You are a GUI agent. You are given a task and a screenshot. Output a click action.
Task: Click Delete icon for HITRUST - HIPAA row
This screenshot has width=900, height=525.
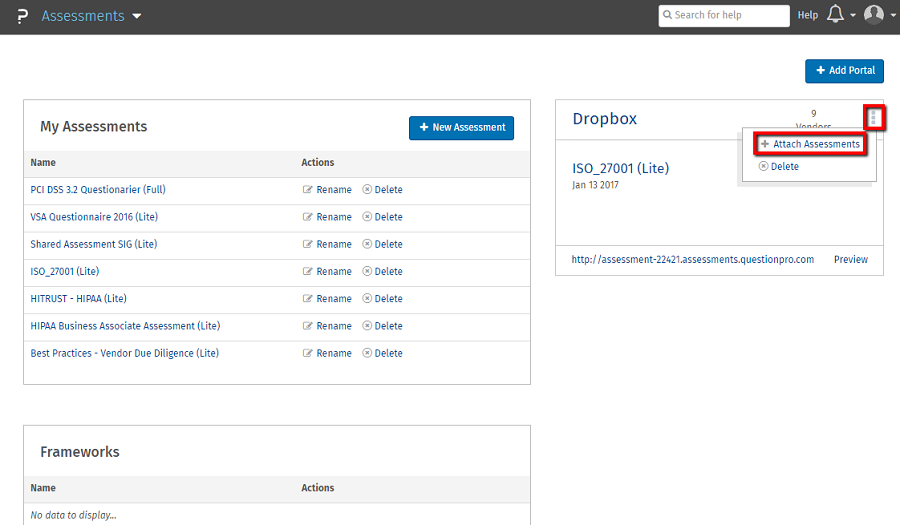[x=367, y=299]
